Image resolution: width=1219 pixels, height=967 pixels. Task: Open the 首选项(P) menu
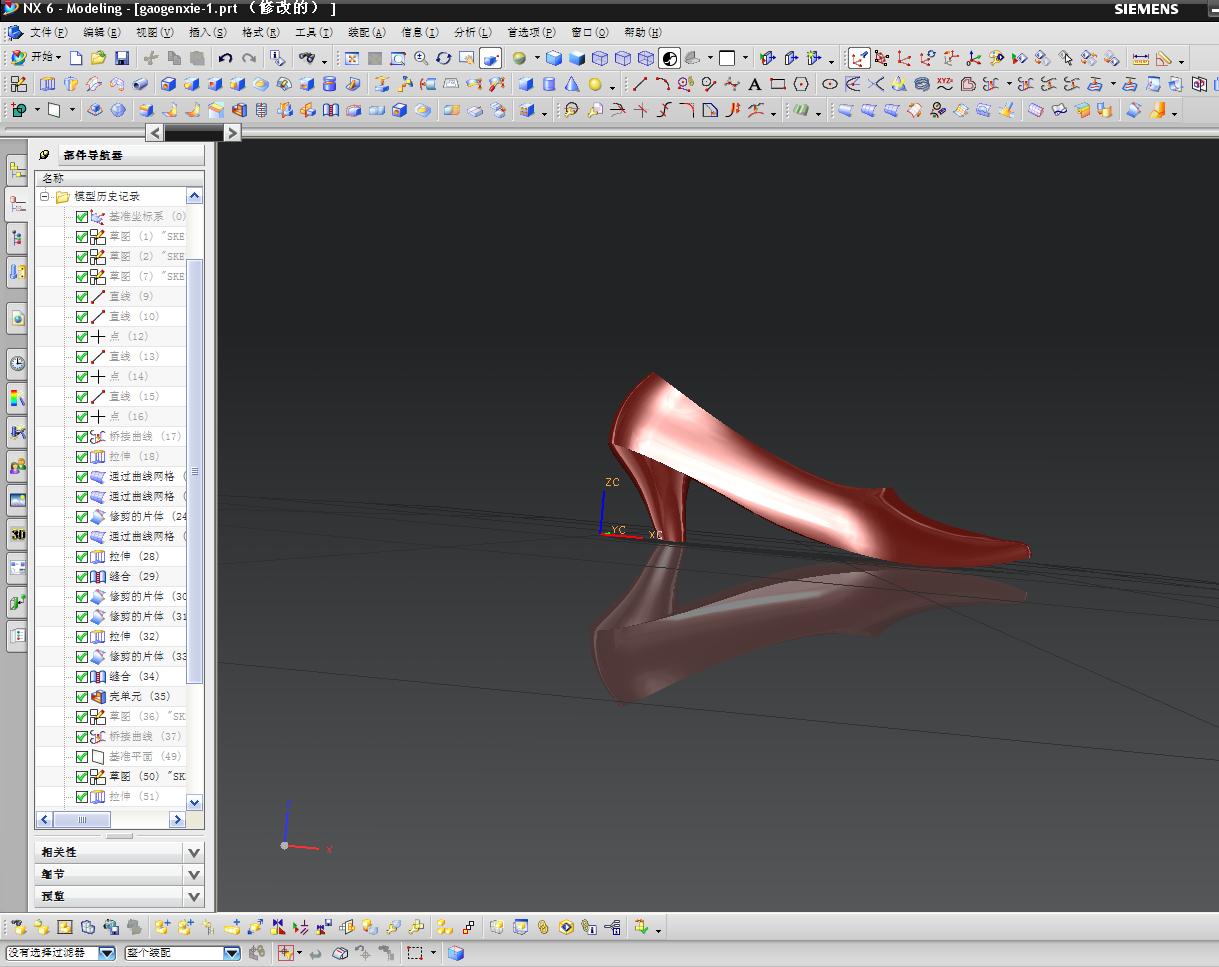coord(531,32)
